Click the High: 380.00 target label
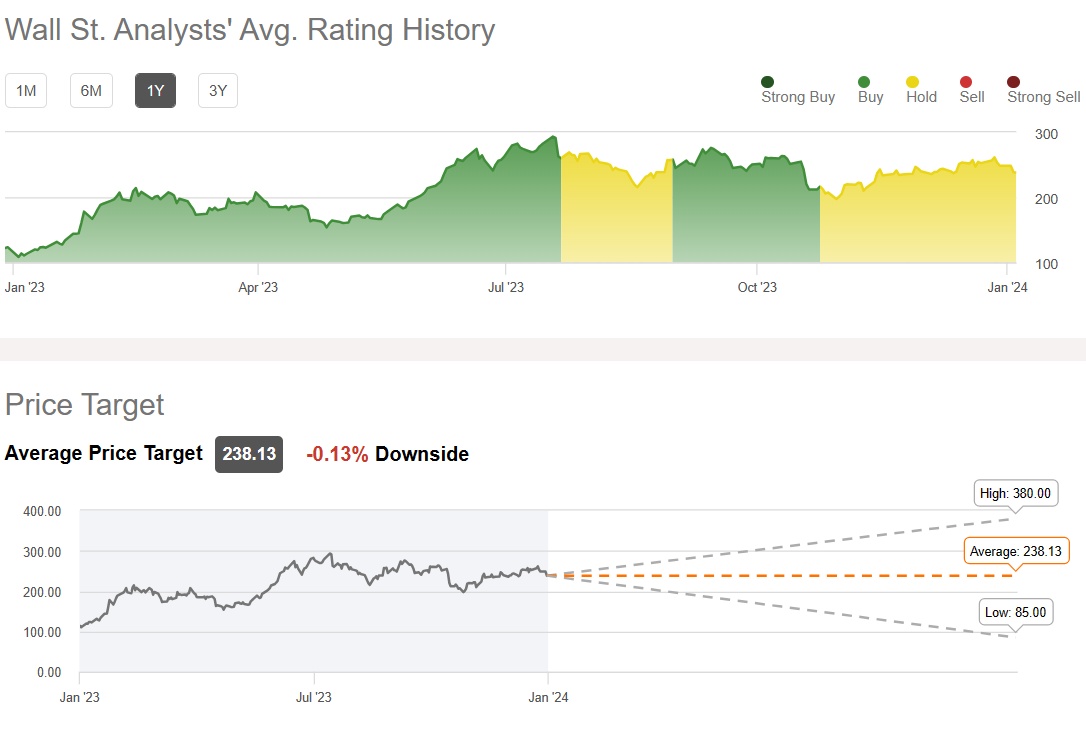 pos(1015,493)
